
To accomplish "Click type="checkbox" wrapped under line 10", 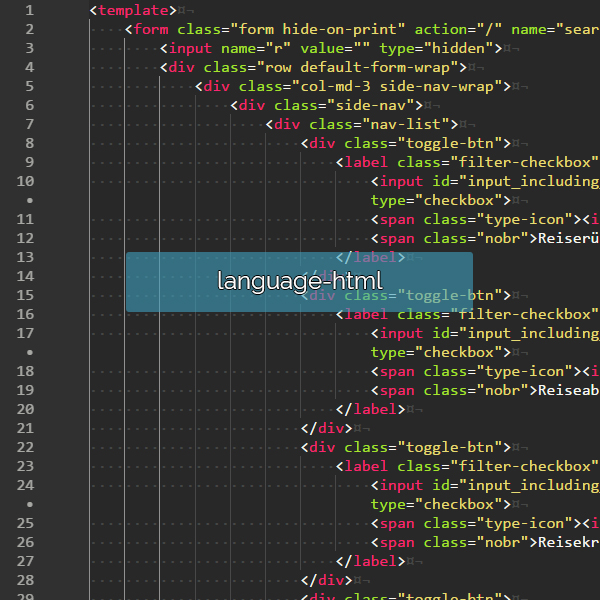I will point(436,201).
